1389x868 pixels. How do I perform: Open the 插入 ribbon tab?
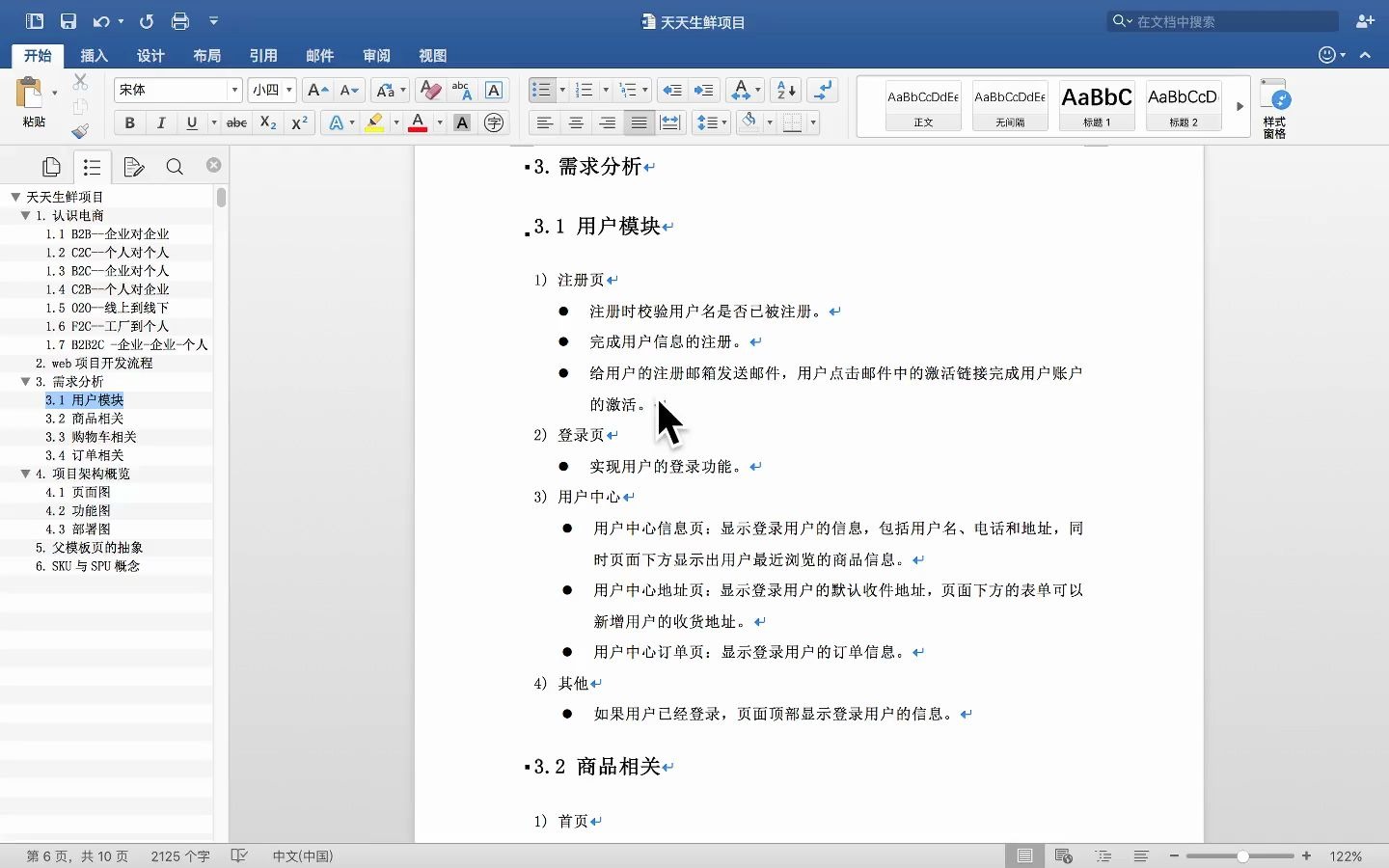coord(94,56)
